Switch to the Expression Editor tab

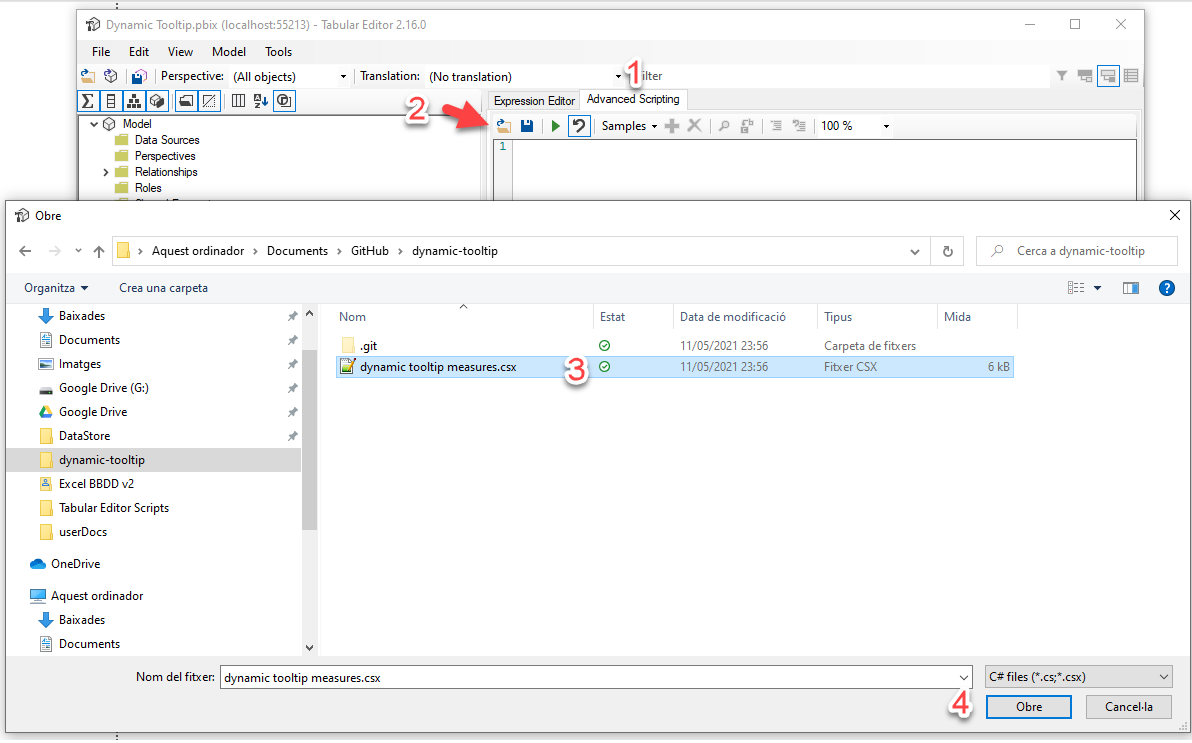coord(534,101)
